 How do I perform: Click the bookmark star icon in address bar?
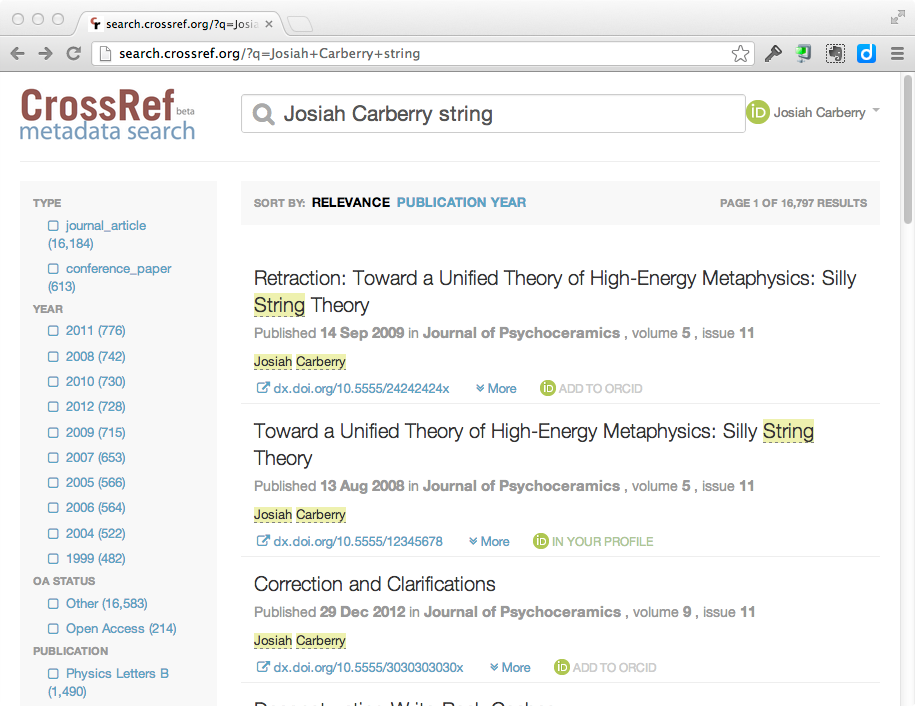point(740,54)
